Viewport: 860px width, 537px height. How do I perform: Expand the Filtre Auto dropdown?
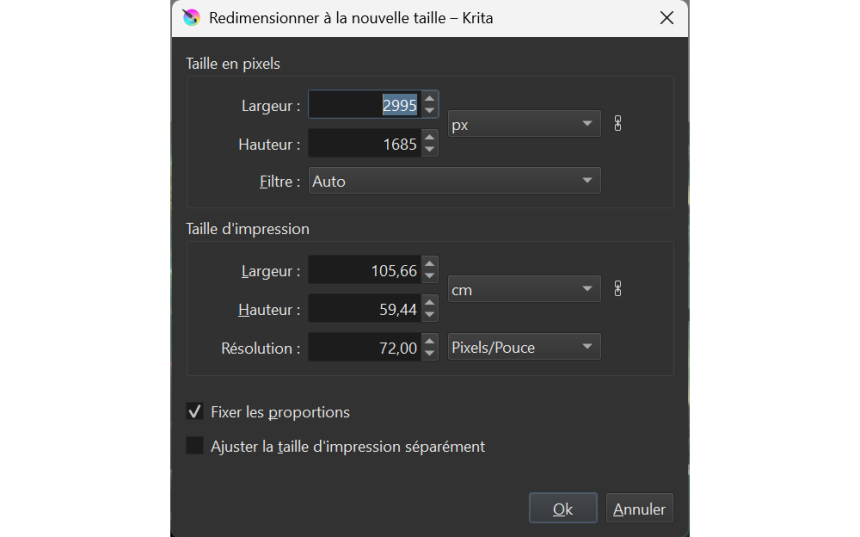(x=454, y=181)
